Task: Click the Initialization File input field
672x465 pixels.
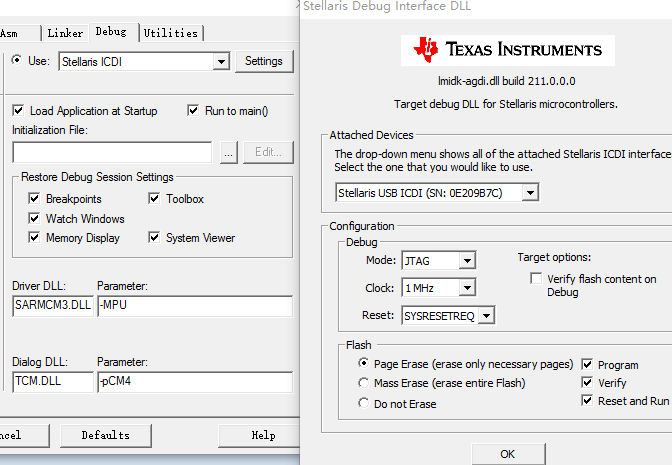Action: click(112, 152)
